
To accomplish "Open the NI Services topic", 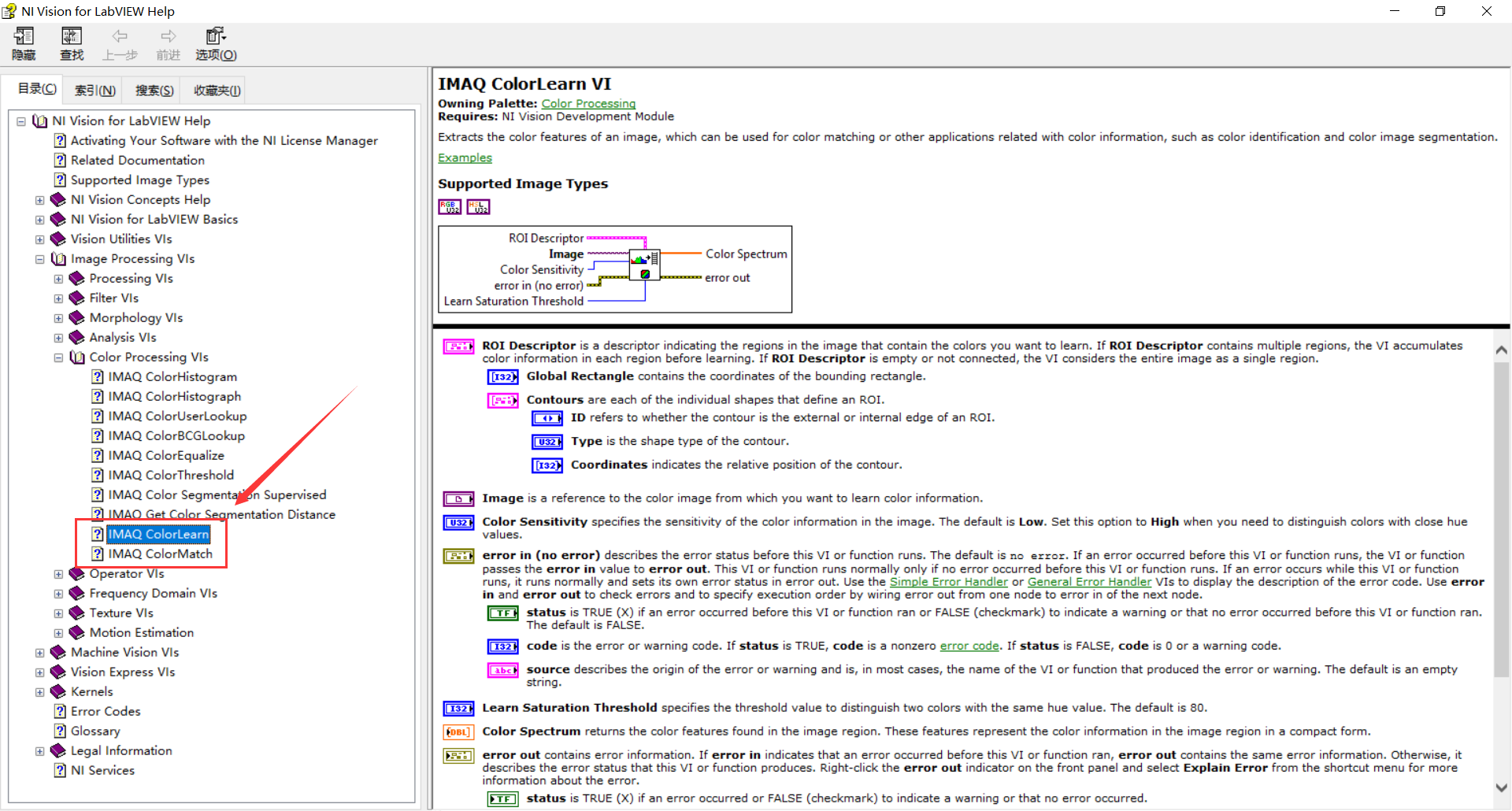I will pos(102,771).
